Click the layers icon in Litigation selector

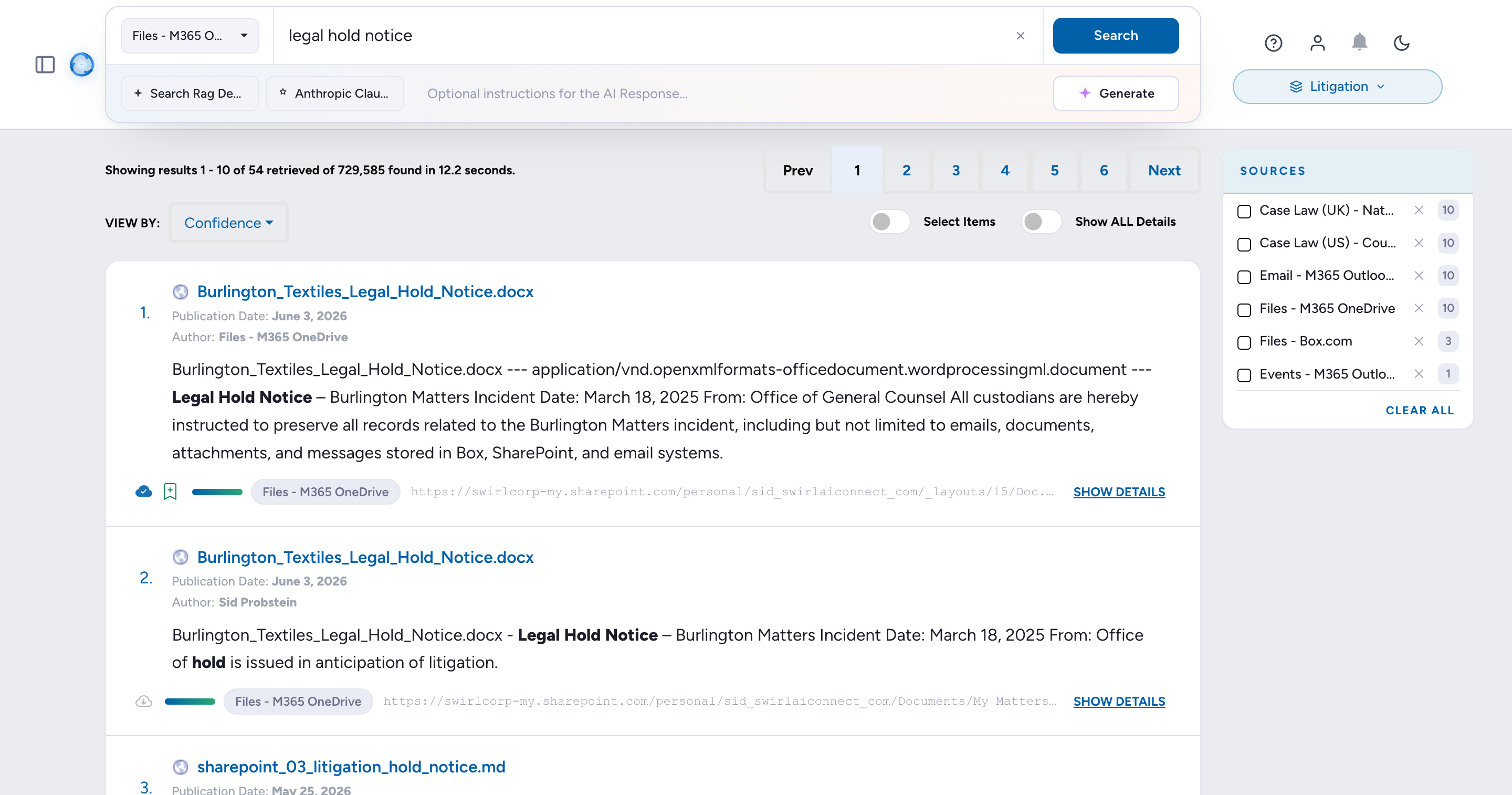click(1296, 87)
